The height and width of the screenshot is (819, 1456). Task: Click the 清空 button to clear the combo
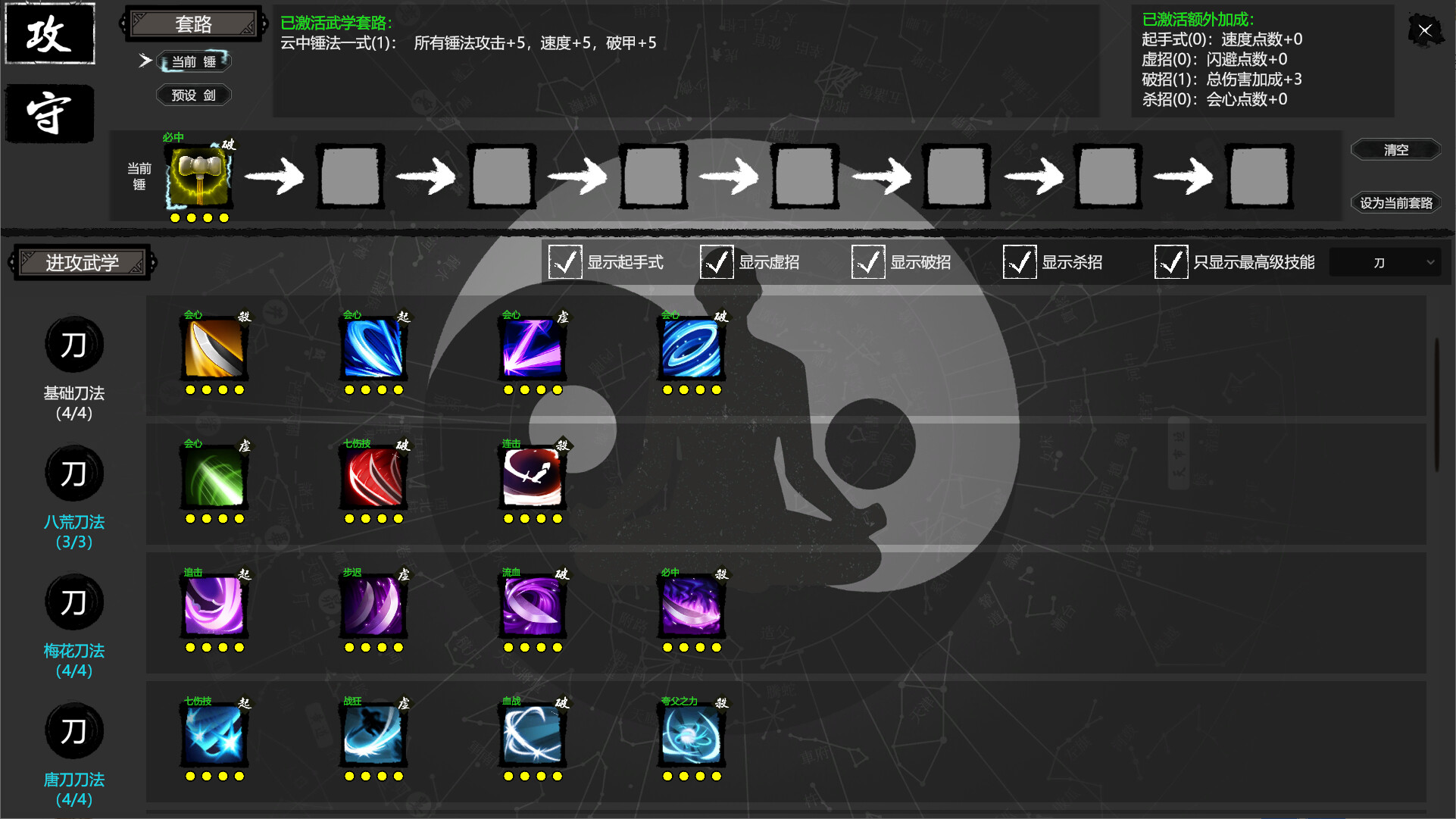1396,149
